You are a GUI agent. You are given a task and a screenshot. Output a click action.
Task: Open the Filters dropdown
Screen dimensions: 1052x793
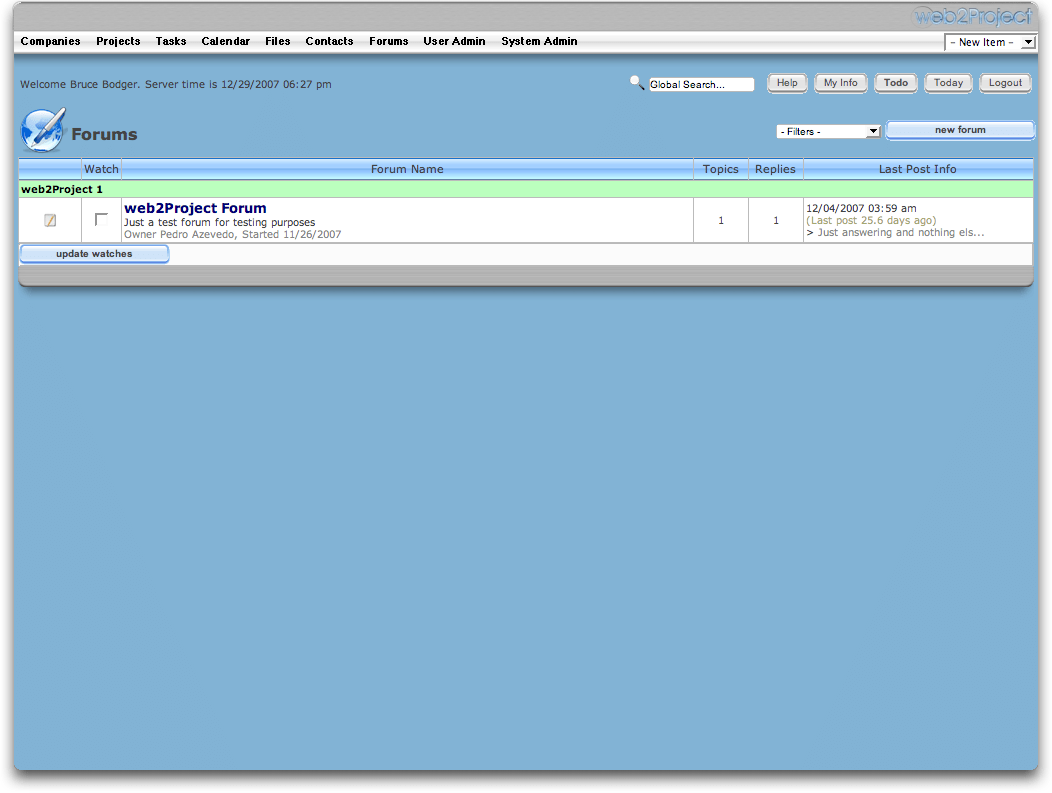coord(828,131)
